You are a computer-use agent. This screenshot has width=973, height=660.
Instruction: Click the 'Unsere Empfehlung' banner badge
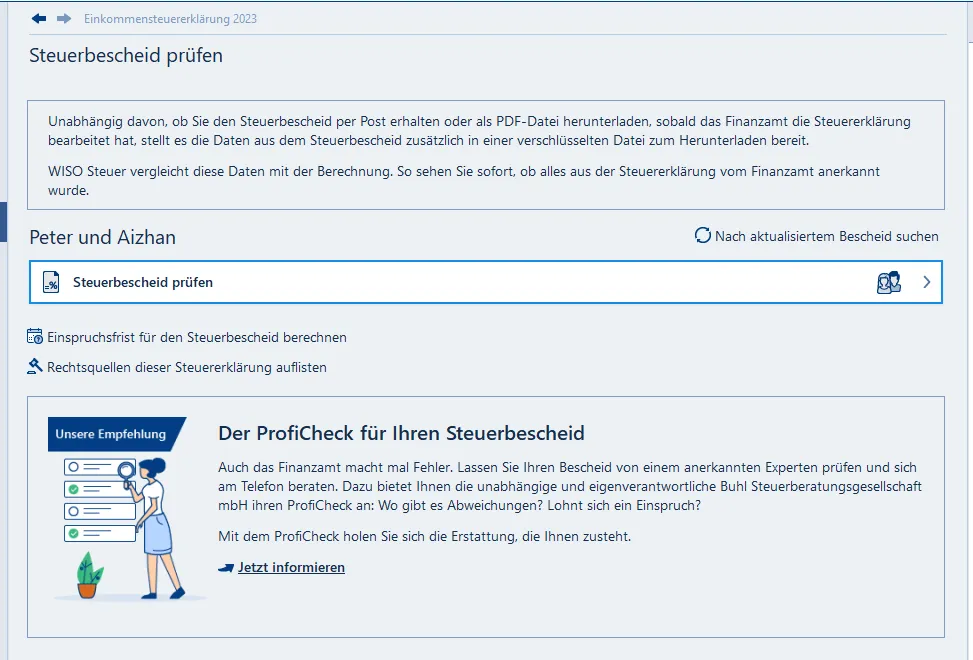tap(112, 435)
